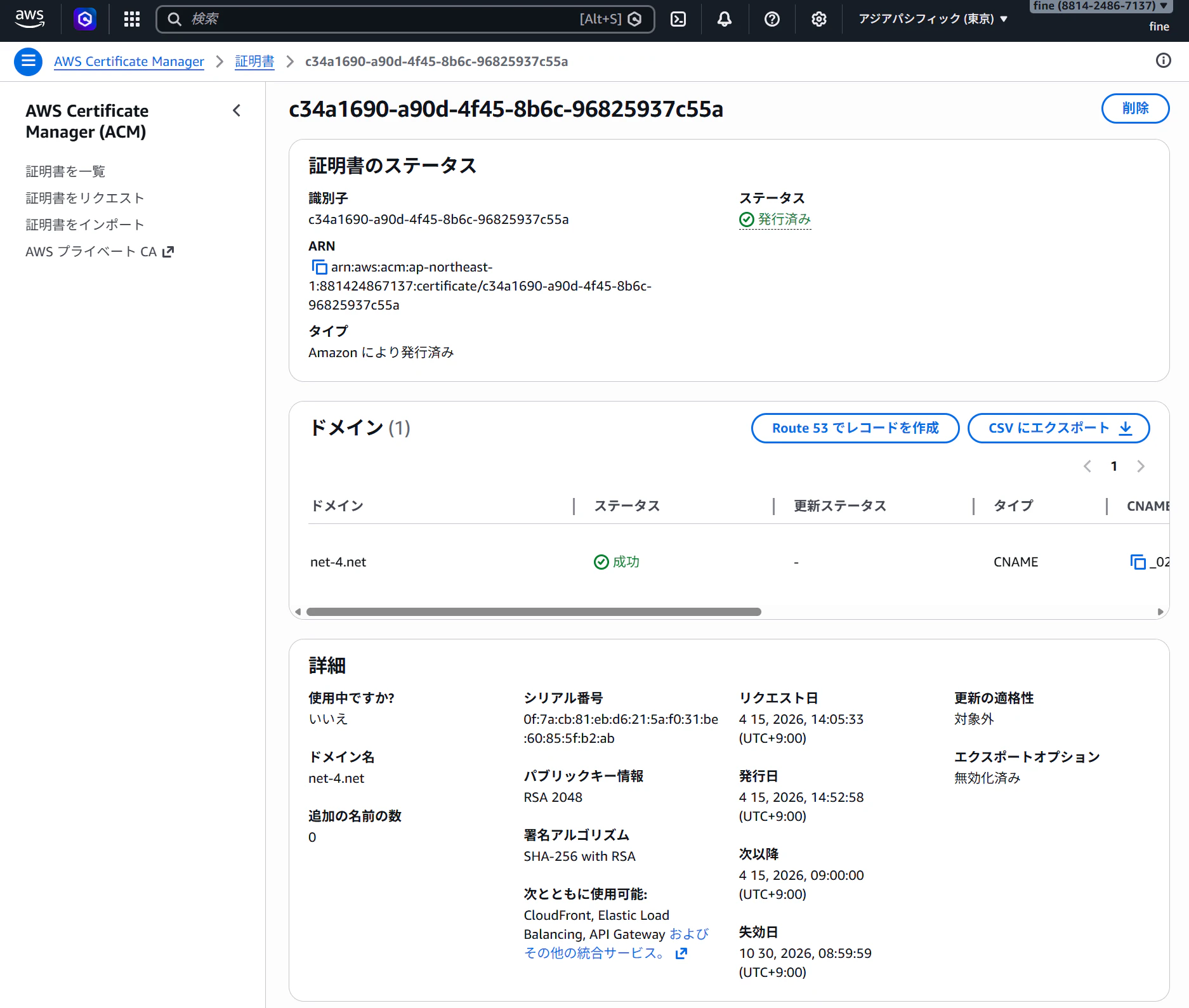Click the リクエスト日 date value
The image size is (1189, 1008).
(x=801, y=729)
